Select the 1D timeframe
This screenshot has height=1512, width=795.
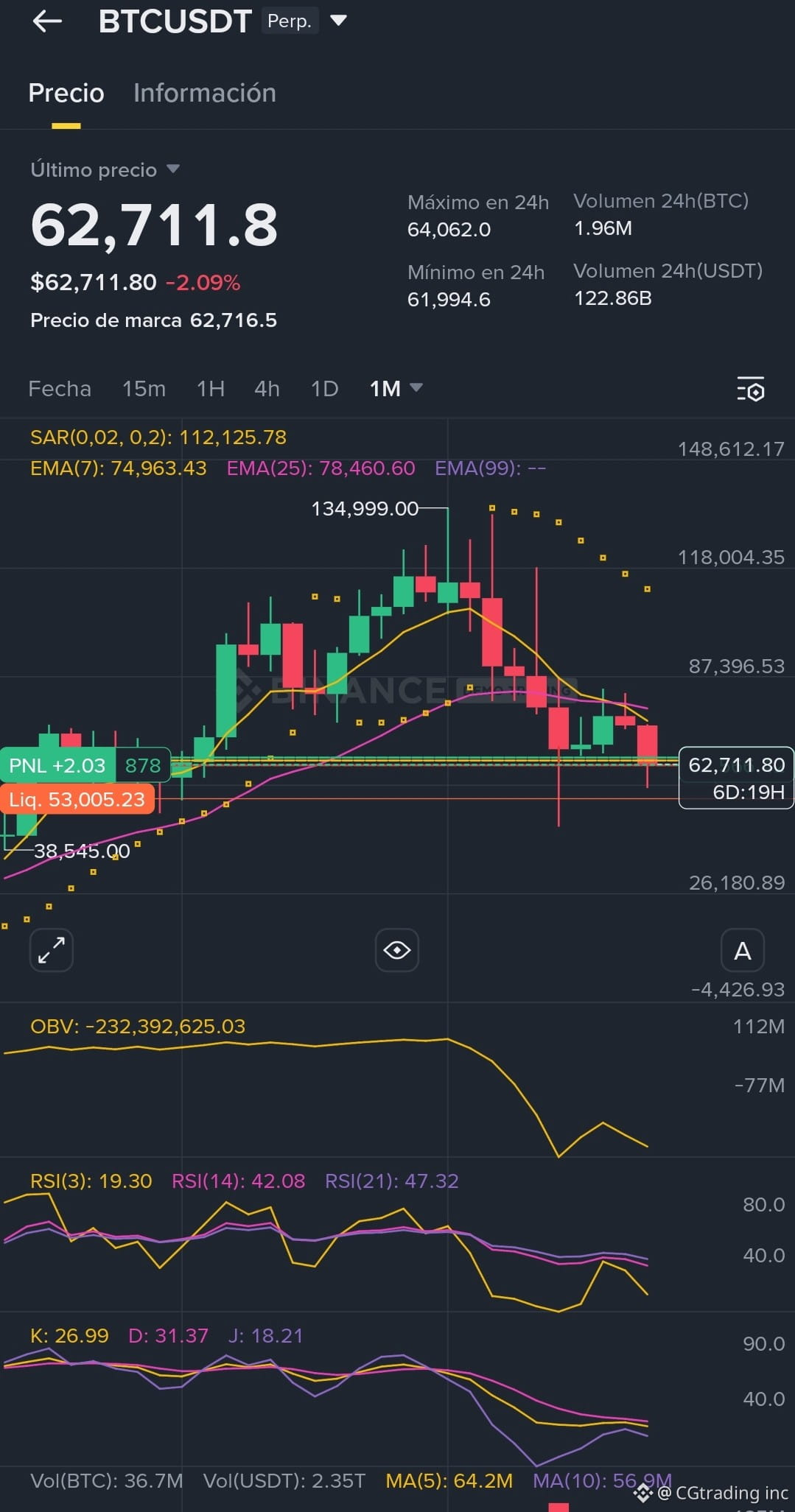click(325, 388)
